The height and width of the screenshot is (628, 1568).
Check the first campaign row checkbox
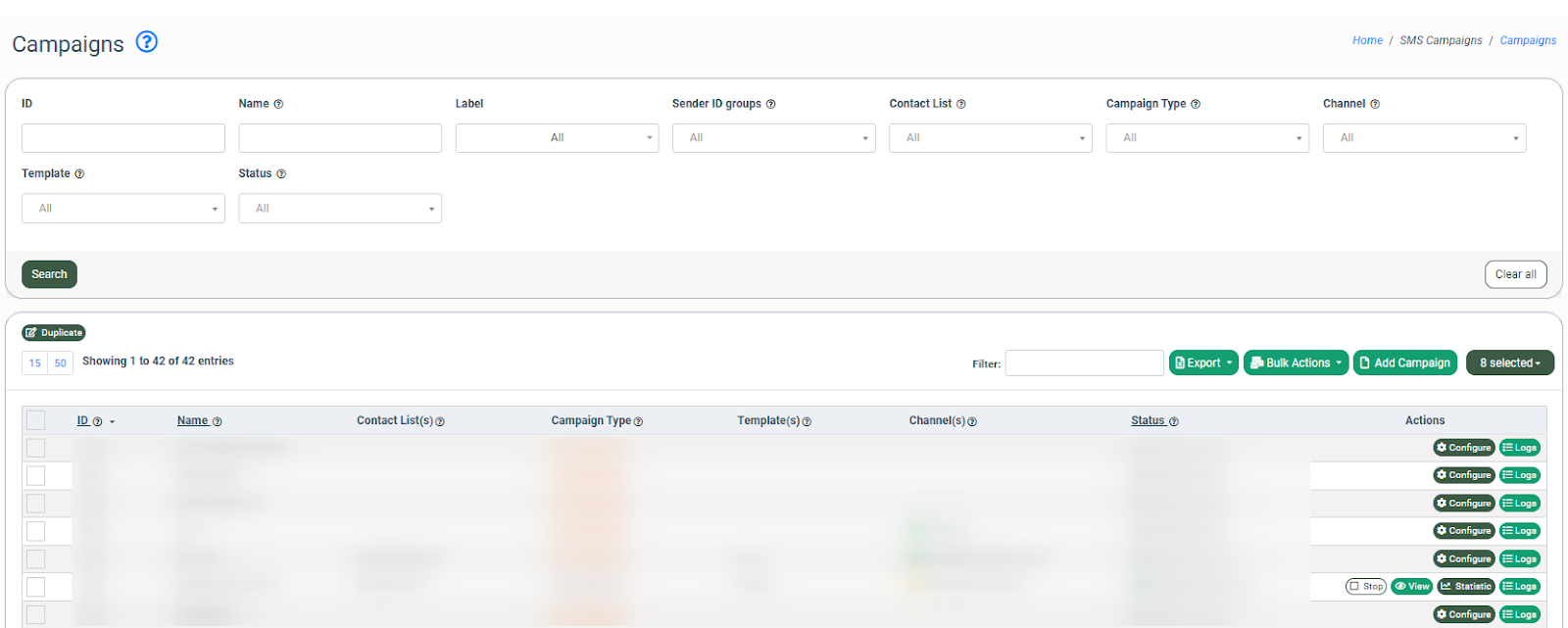coord(36,448)
